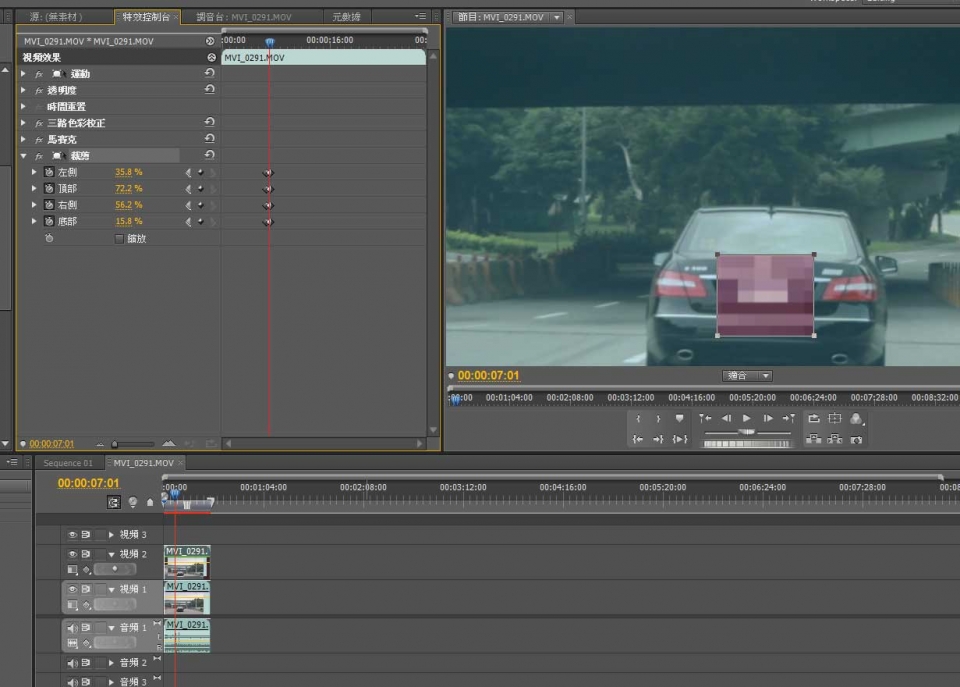Click the set marker icon in program monitor
The width and height of the screenshot is (960, 687).
680,419
